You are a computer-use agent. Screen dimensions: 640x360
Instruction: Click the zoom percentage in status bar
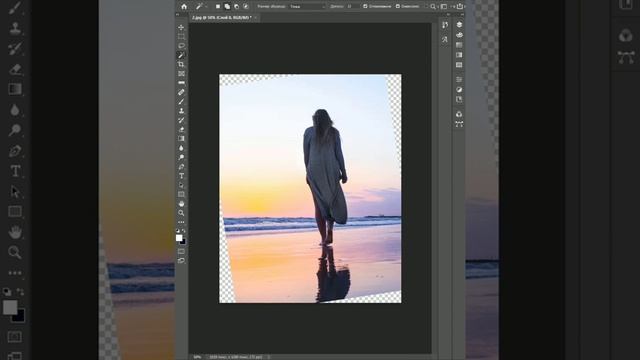pos(198,357)
